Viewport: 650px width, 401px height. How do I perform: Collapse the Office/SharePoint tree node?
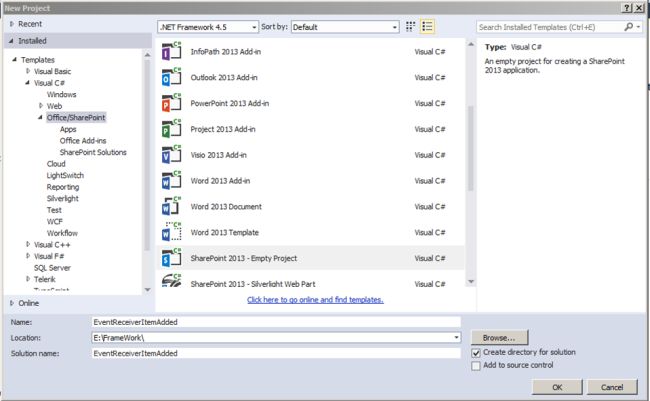(40, 117)
